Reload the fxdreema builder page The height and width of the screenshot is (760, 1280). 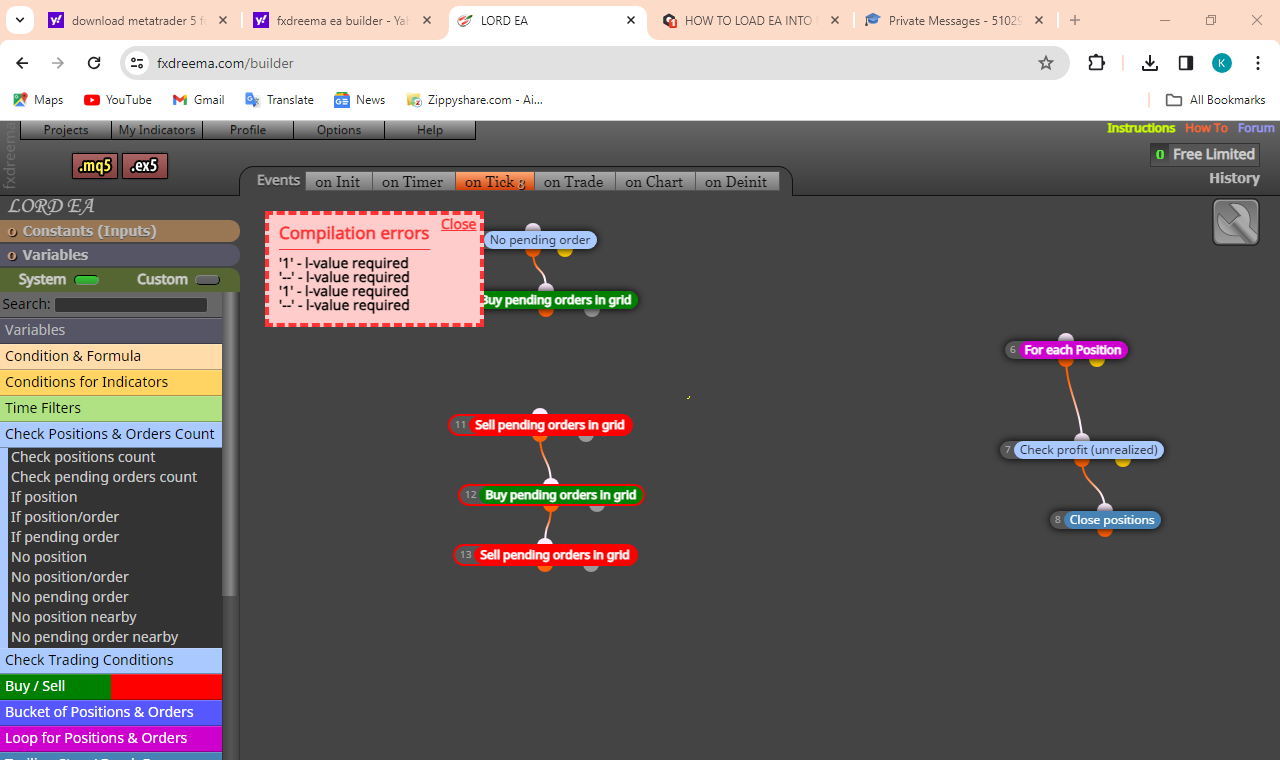click(x=94, y=63)
